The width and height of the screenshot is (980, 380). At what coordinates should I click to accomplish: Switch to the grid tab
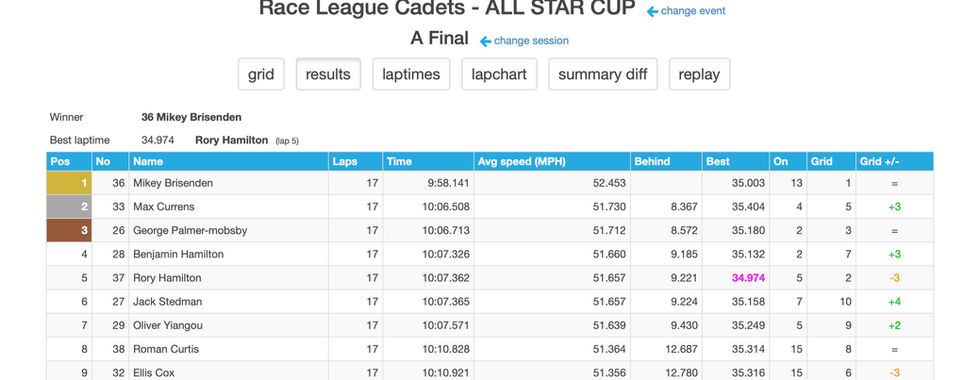[261, 74]
